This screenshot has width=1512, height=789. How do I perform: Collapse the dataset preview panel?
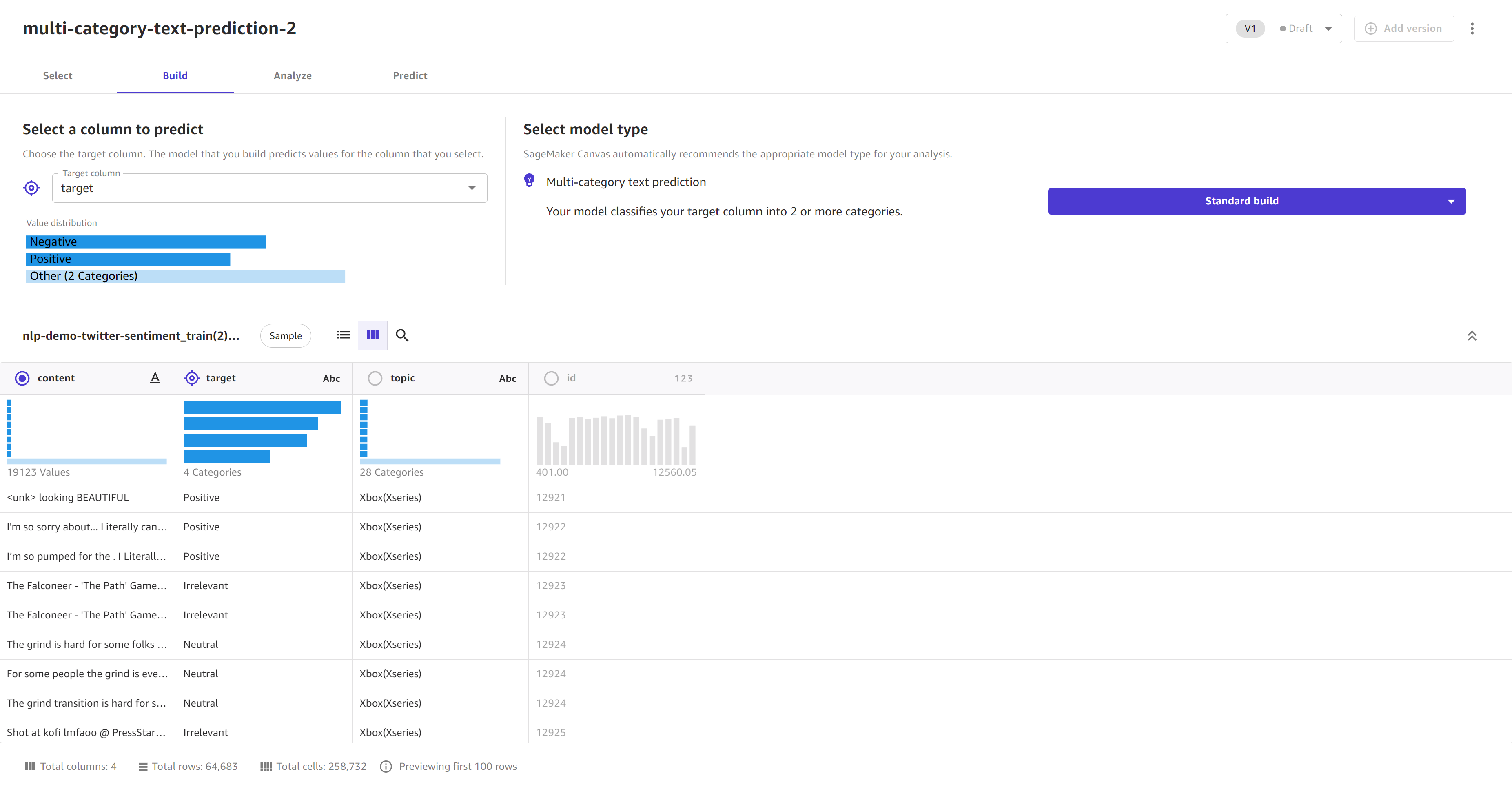[x=1472, y=335]
